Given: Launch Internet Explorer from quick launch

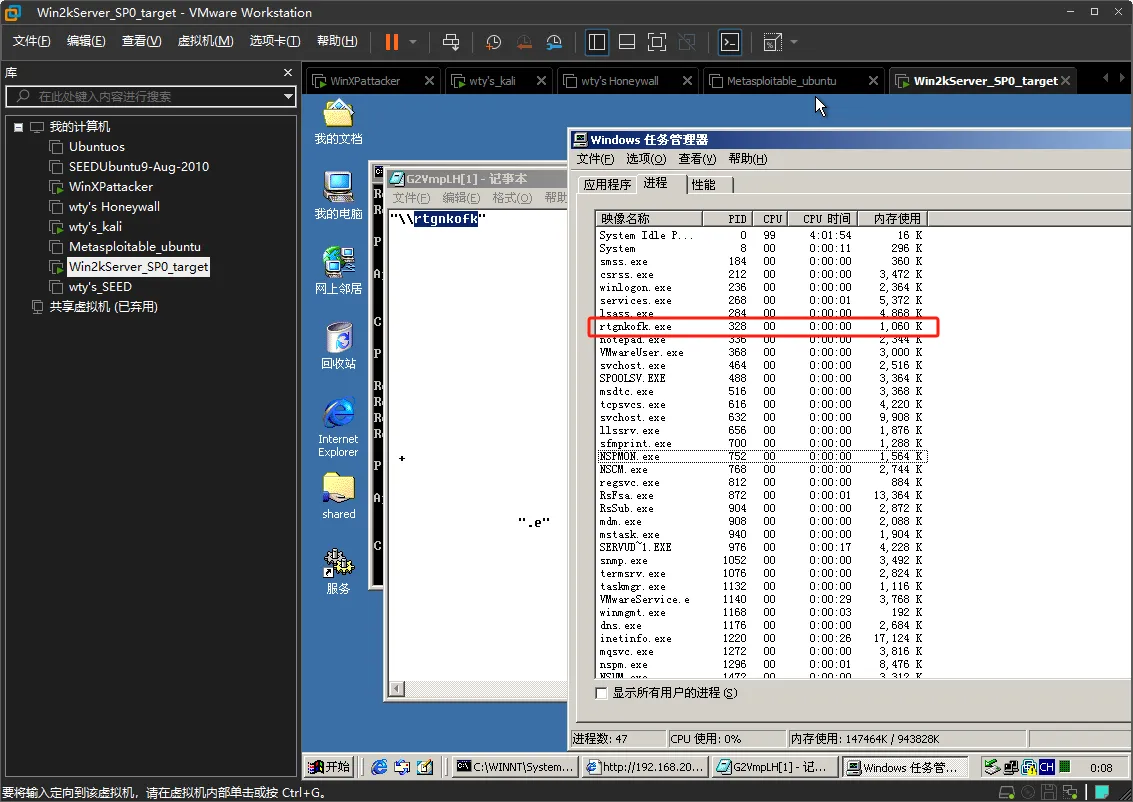Looking at the screenshot, I should click(379, 767).
